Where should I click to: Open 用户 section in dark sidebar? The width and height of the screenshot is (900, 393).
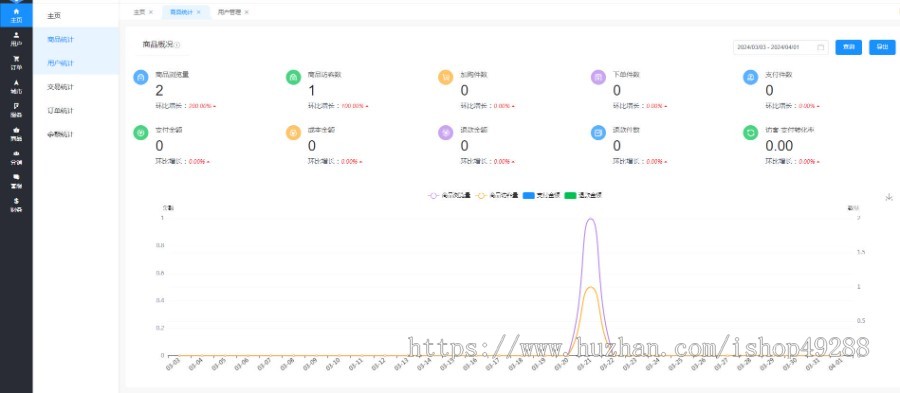point(16,39)
